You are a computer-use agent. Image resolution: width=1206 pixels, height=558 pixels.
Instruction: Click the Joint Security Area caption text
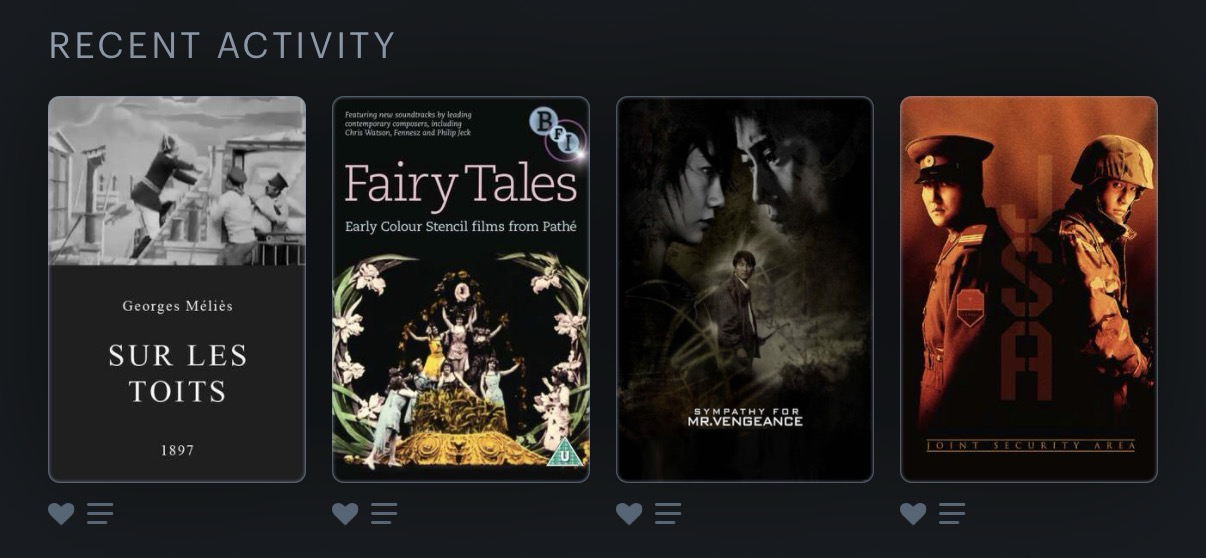1030,445
